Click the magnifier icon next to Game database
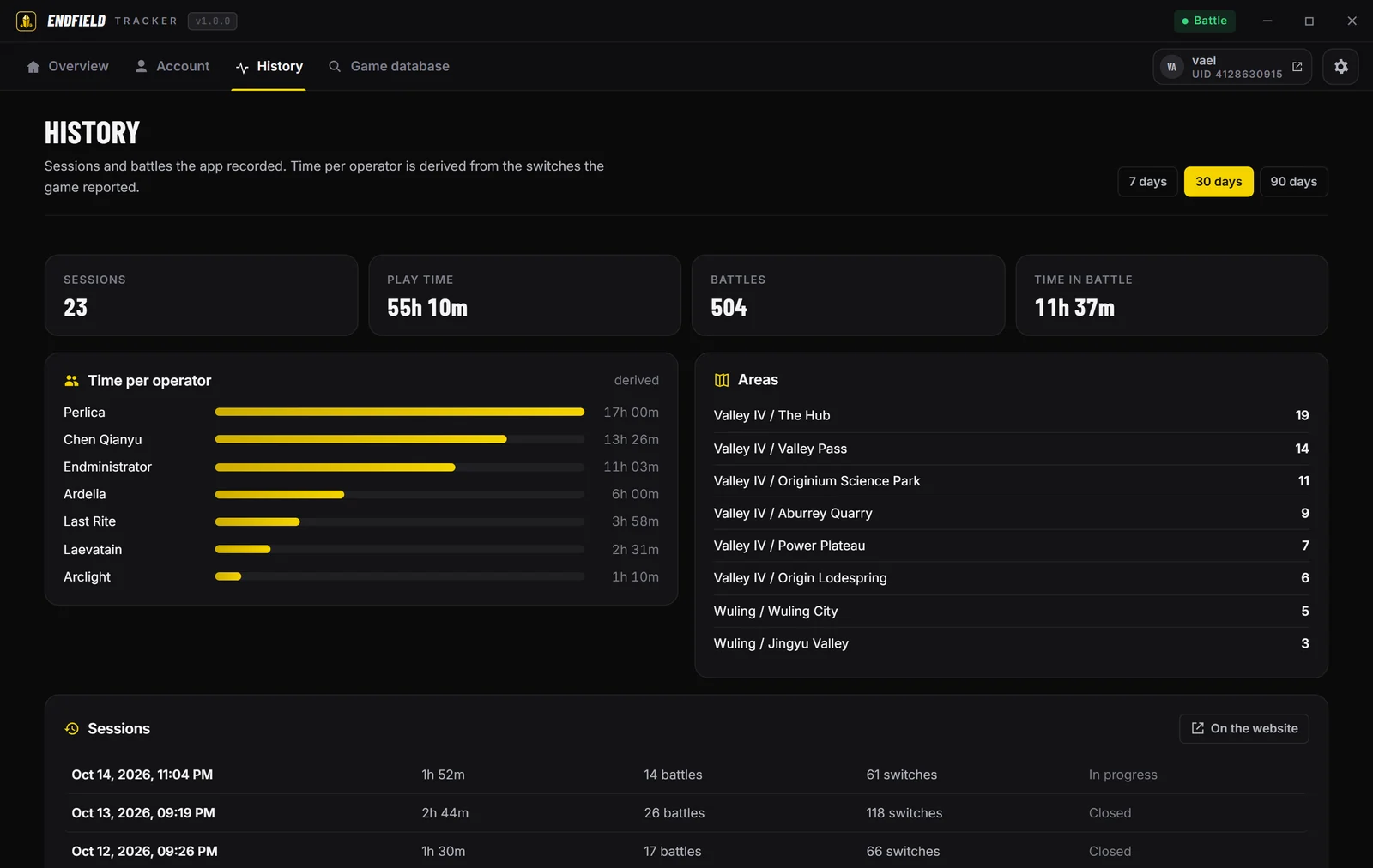 (x=335, y=66)
